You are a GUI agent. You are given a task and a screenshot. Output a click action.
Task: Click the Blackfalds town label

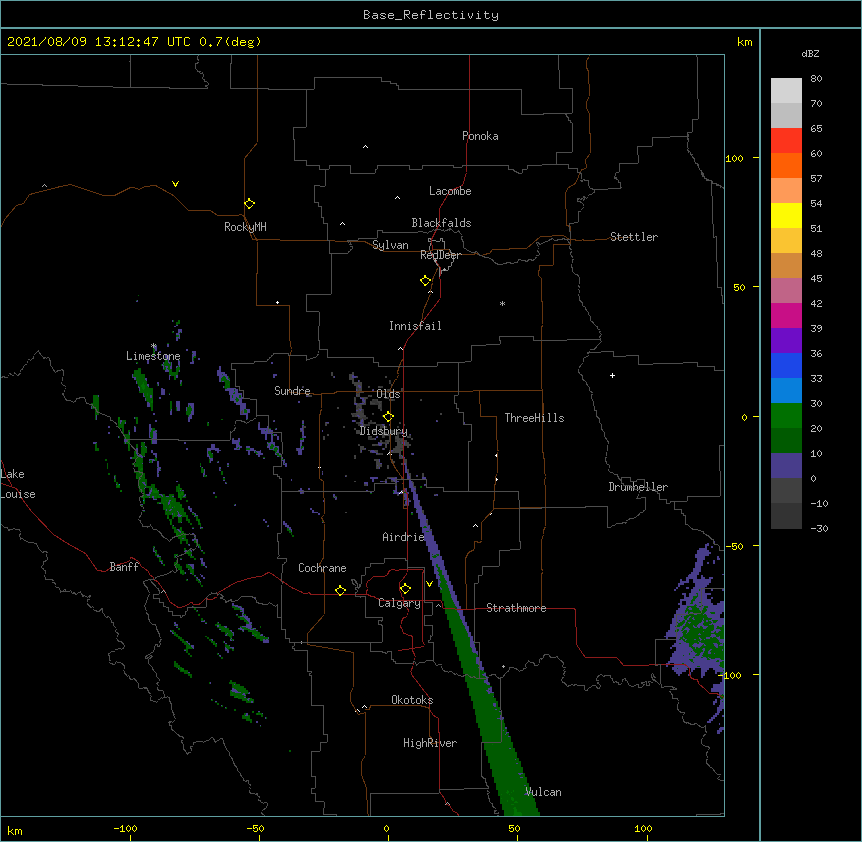point(441,223)
